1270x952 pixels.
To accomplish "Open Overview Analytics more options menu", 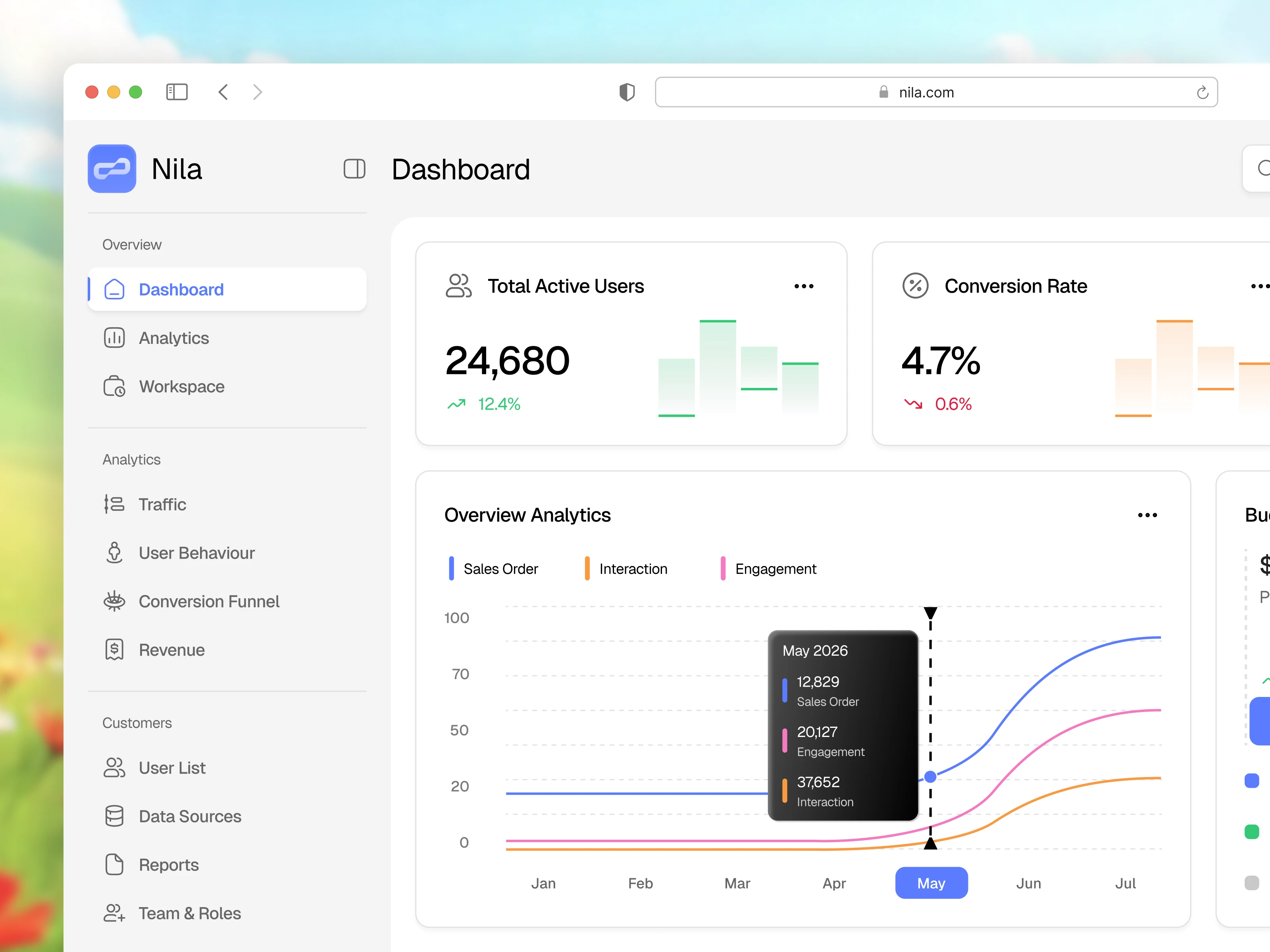I will click(1147, 515).
